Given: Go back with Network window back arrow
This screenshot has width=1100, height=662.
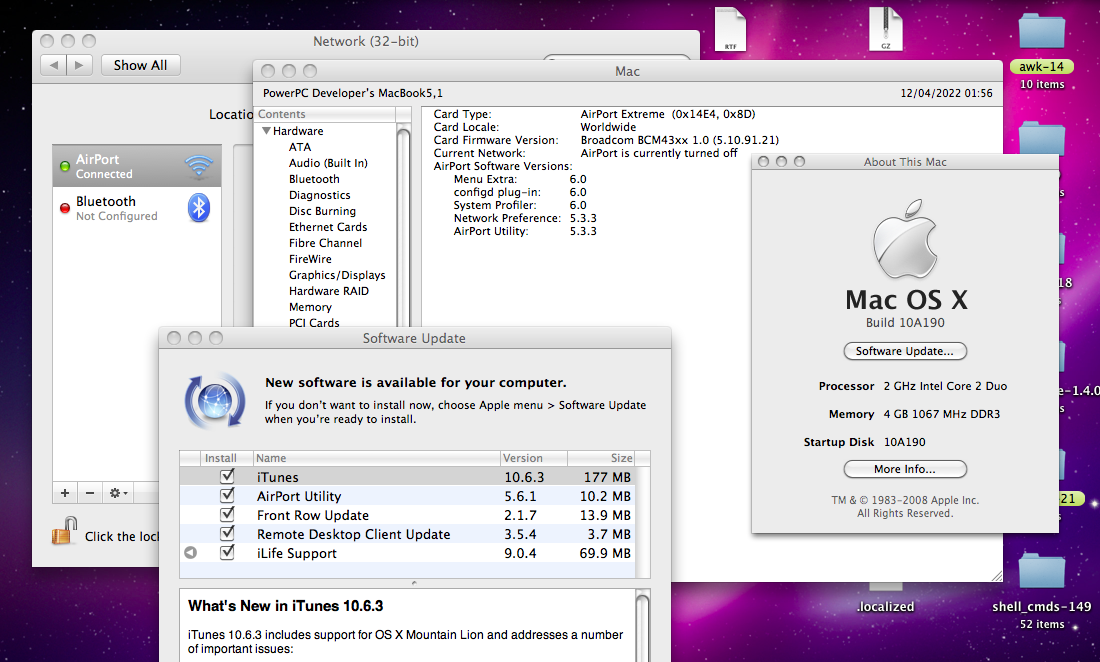Looking at the screenshot, I should 53,65.
